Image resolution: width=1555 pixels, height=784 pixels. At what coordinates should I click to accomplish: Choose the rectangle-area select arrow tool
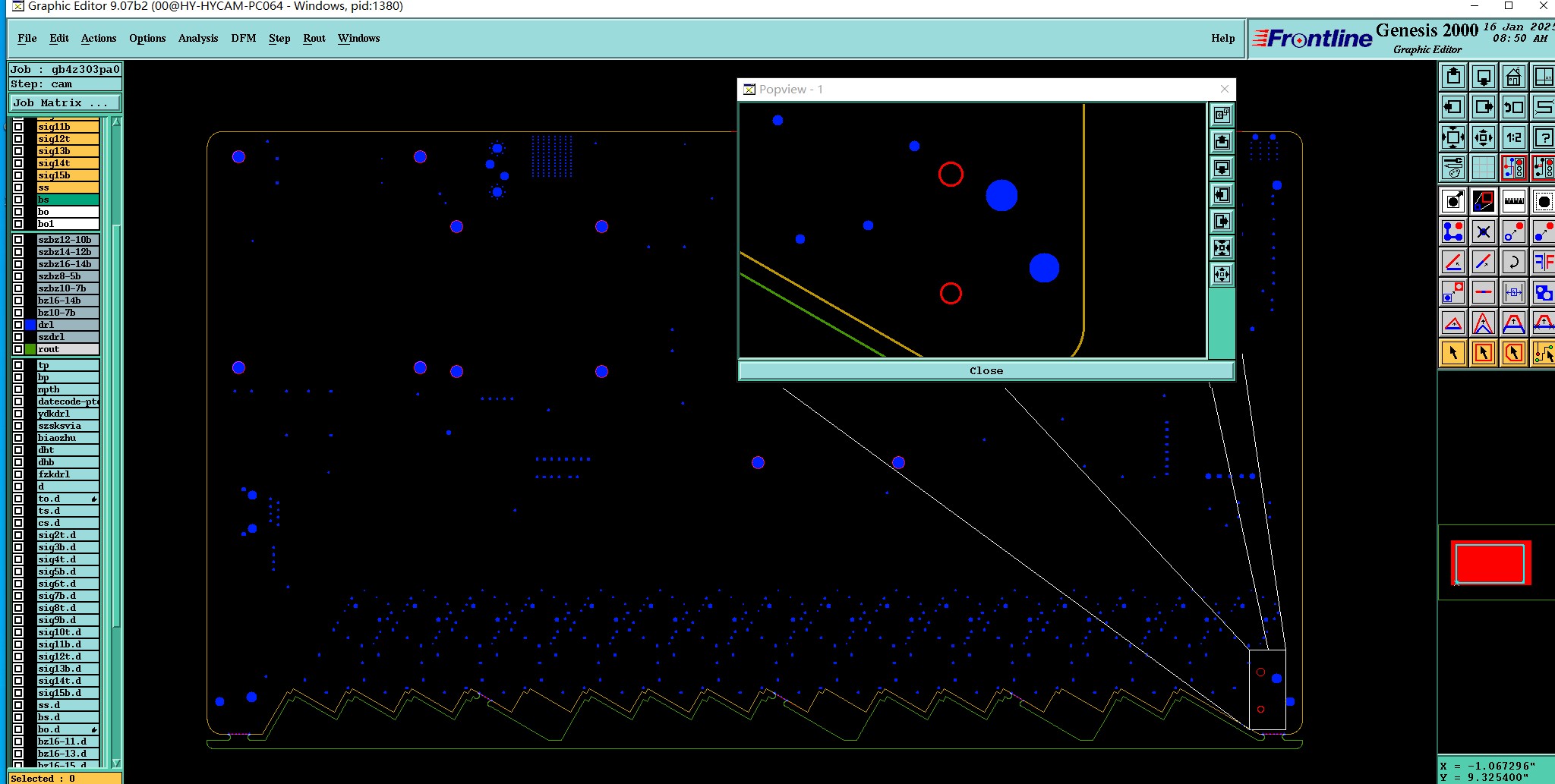click(x=1483, y=353)
